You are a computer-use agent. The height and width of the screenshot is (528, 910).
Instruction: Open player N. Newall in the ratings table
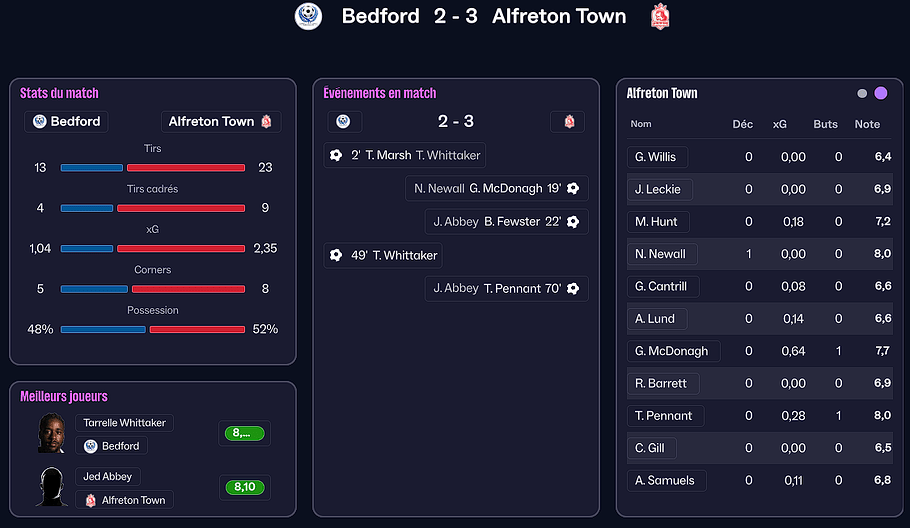[x=660, y=254]
